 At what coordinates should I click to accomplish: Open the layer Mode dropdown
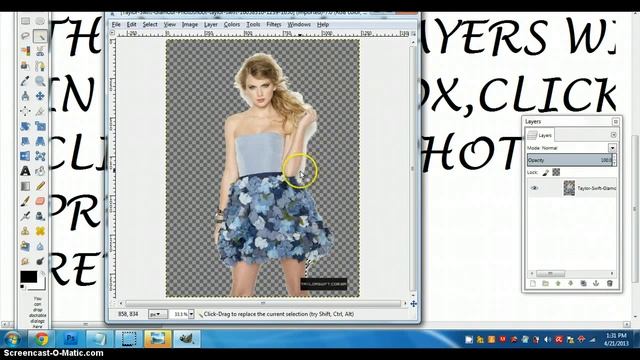pos(612,148)
